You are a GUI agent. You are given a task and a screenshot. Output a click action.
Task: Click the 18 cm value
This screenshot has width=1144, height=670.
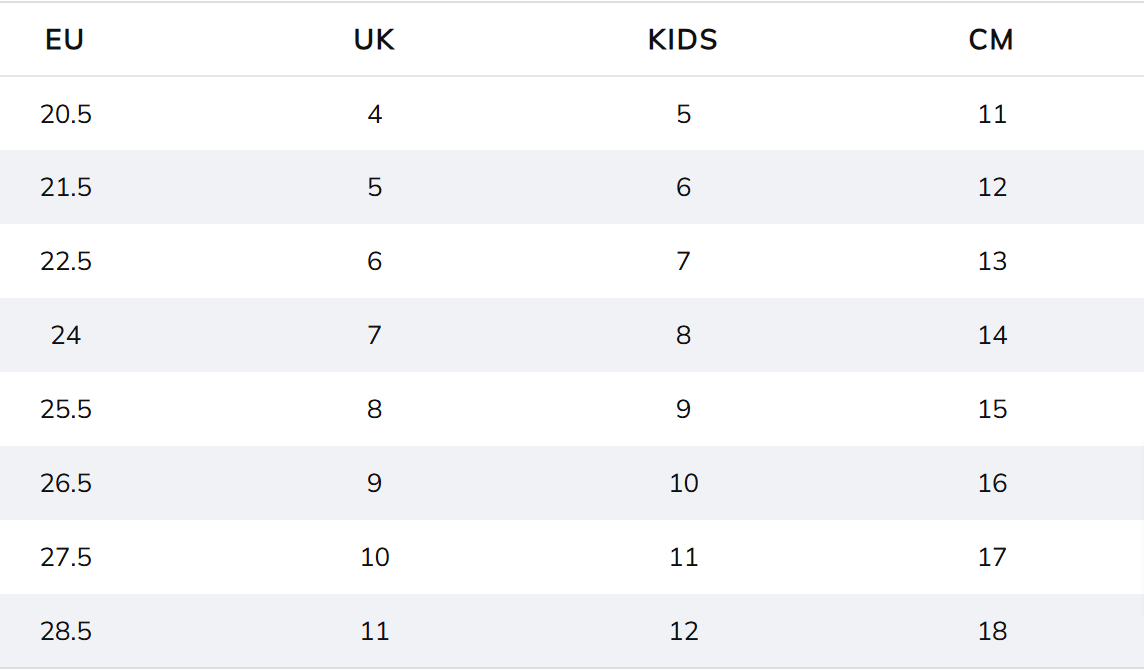pos(992,631)
